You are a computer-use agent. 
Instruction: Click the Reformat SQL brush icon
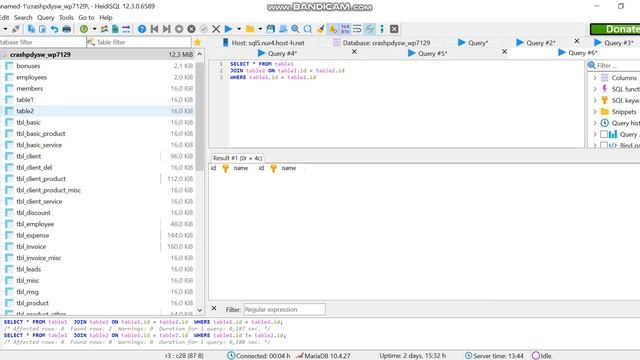coord(320,29)
